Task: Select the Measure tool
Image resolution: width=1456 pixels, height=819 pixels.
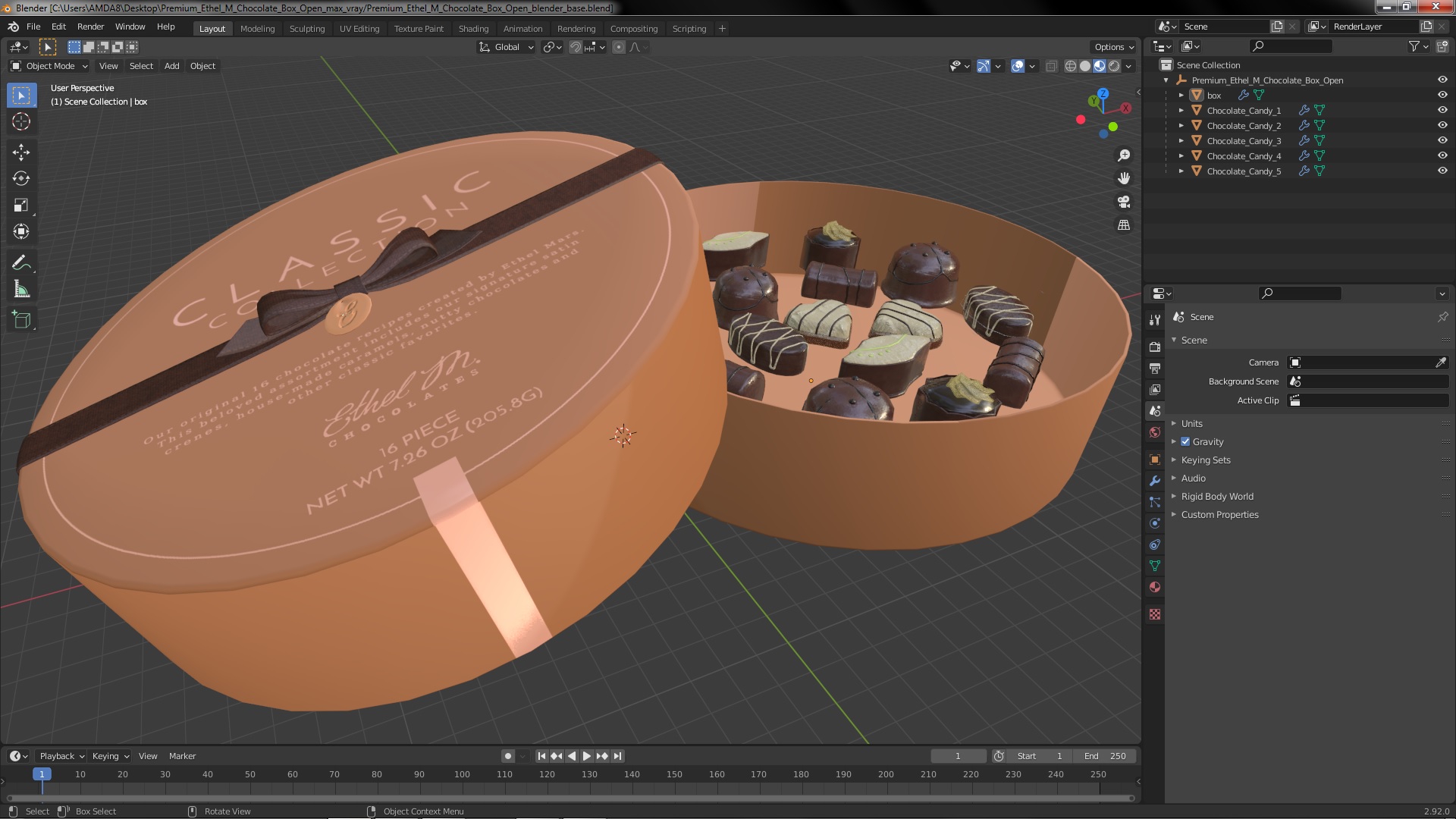Action: (21, 290)
